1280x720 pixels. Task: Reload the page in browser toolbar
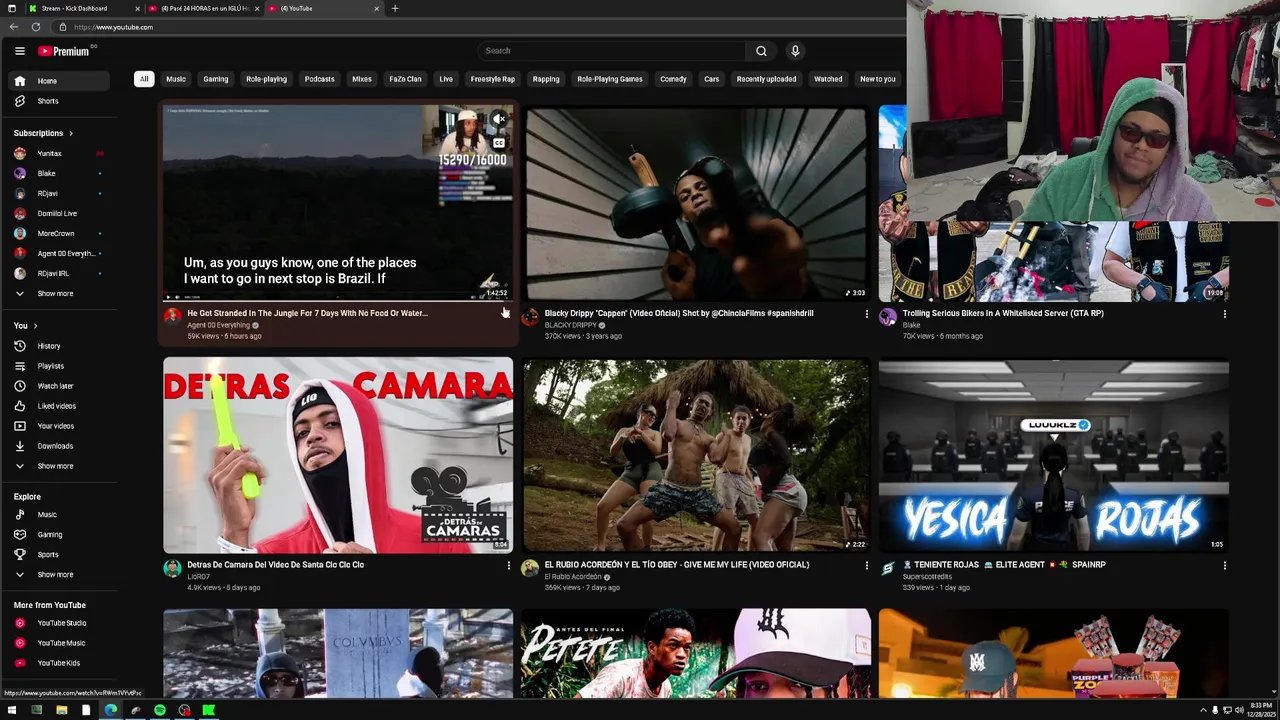(37, 27)
